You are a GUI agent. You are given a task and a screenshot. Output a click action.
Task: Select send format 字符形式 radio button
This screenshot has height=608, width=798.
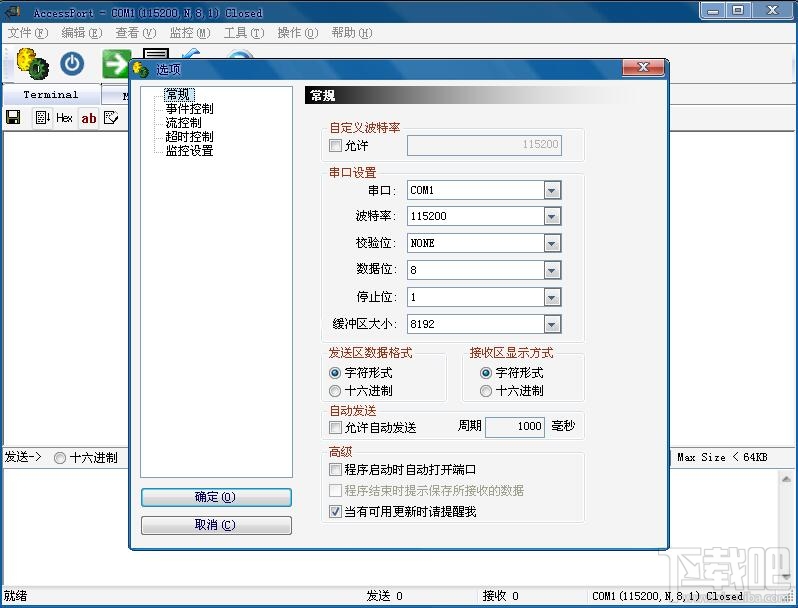pyautogui.click(x=335, y=373)
